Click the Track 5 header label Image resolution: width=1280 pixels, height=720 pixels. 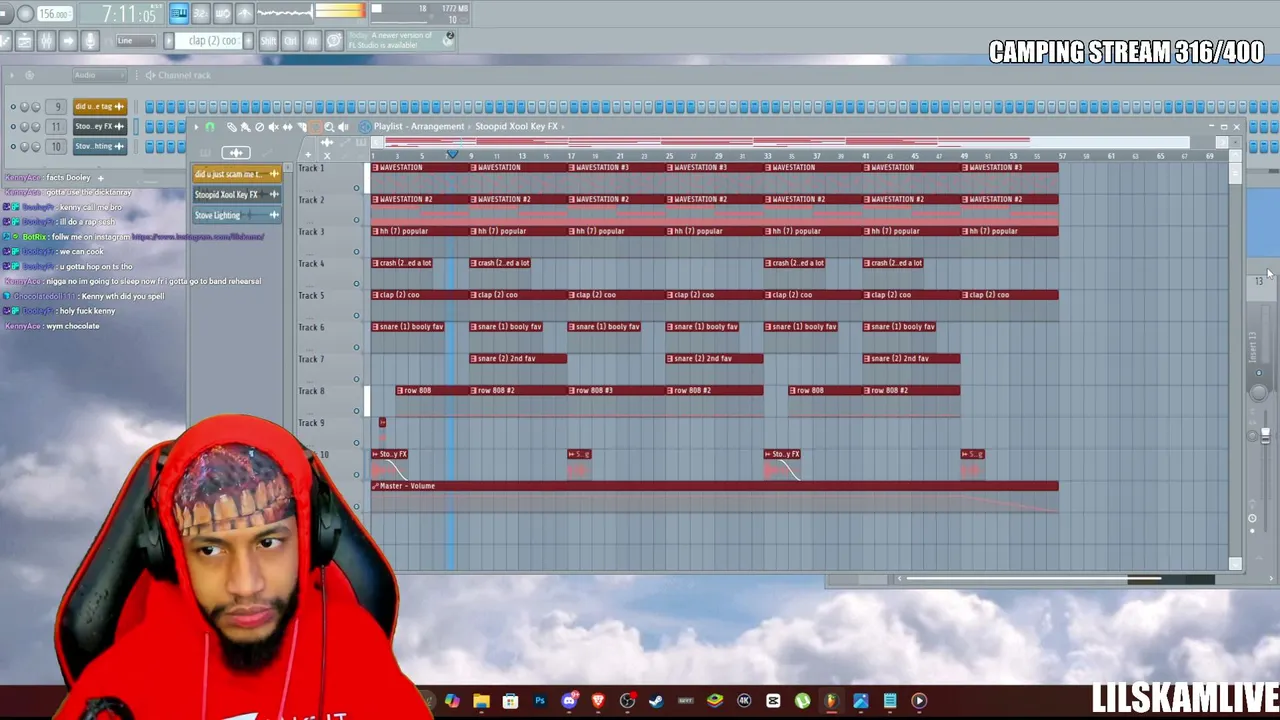click(x=311, y=295)
